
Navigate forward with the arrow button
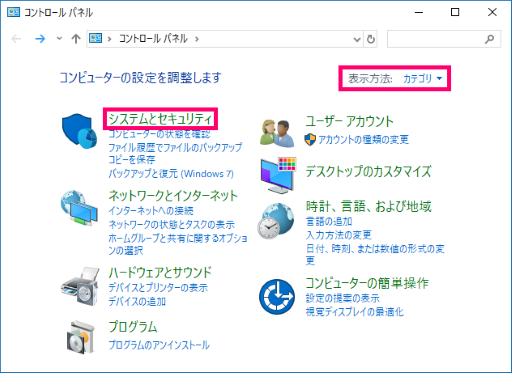40,39
